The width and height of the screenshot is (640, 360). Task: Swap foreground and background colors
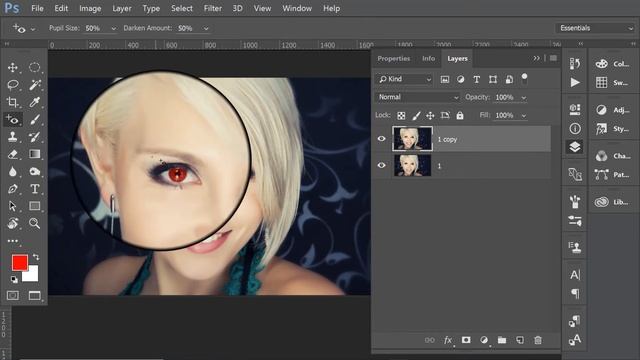(36, 257)
